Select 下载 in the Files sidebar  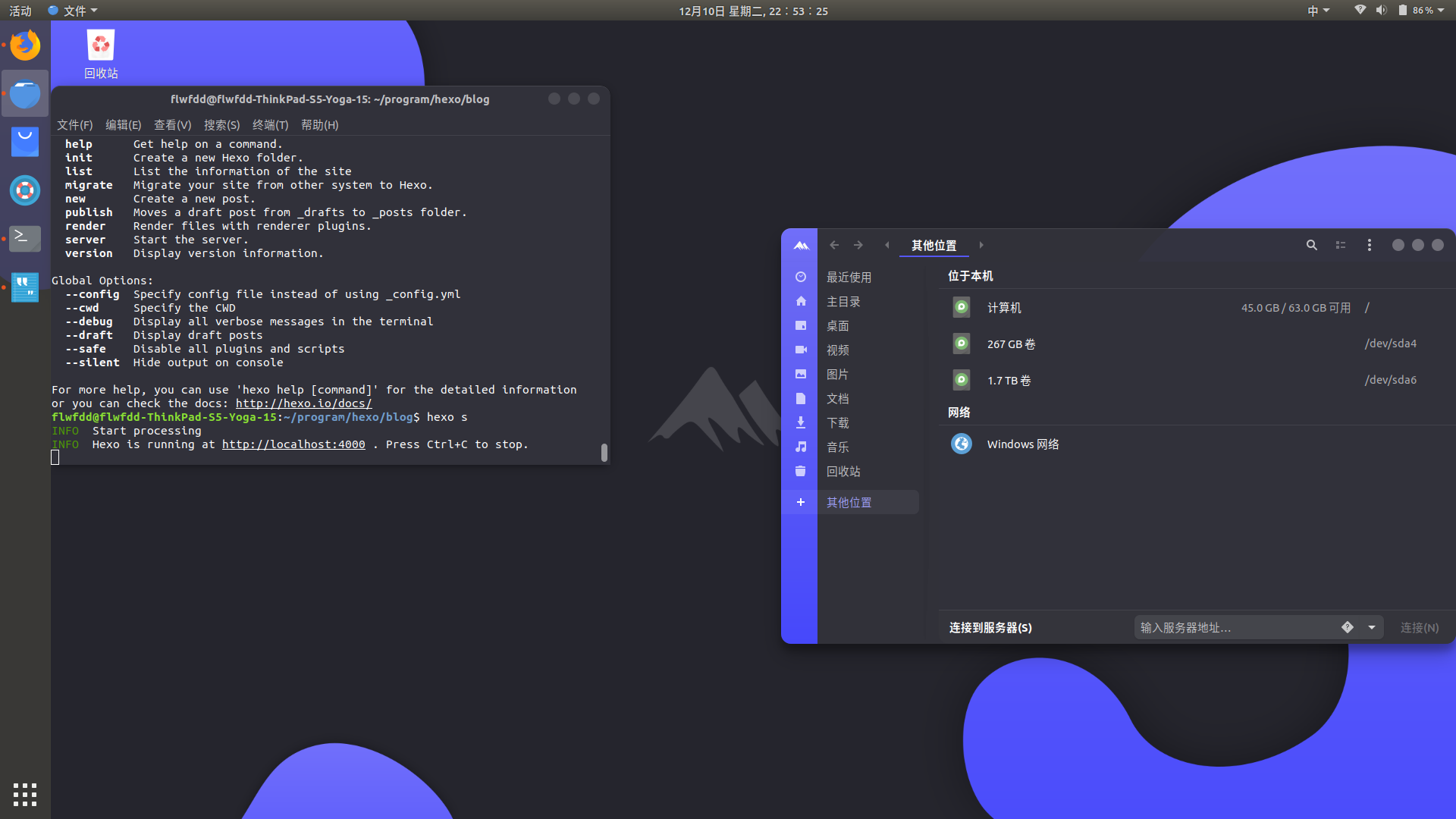[837, 422]
